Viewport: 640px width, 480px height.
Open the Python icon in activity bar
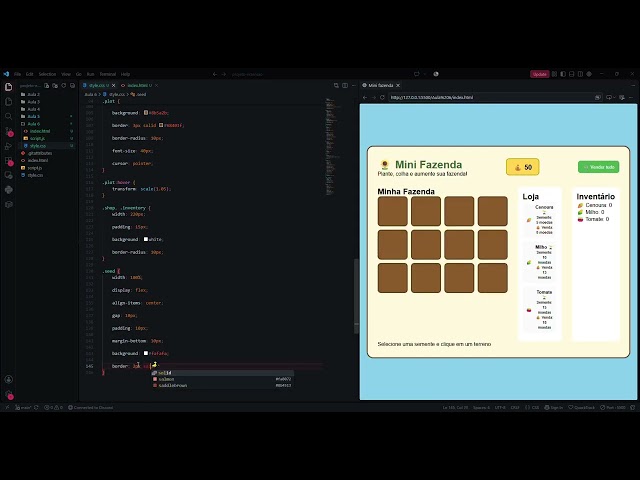[x=9, y=190]
